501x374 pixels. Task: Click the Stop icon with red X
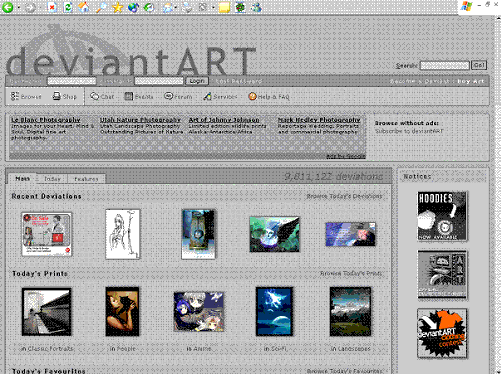coord(52,7)
